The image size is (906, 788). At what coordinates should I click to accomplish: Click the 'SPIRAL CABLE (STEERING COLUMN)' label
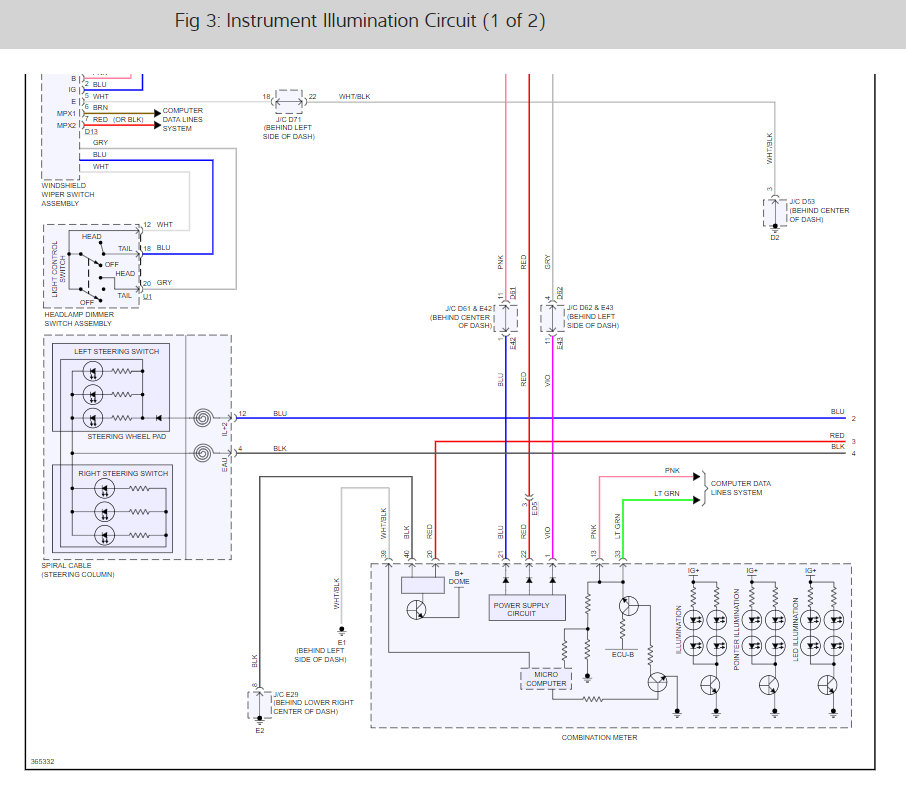pyautogui.click(x=77, y=570)
